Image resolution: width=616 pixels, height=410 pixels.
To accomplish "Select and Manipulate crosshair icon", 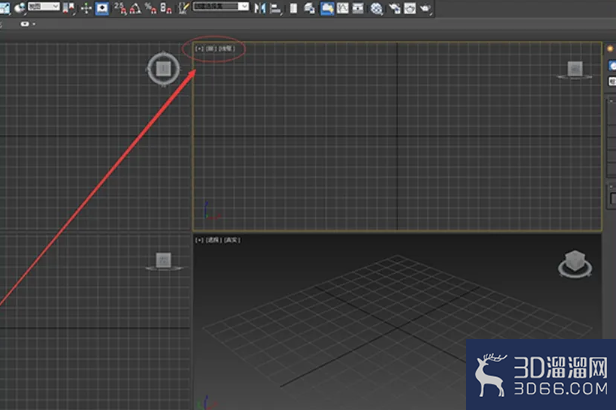I will point(86,8).
